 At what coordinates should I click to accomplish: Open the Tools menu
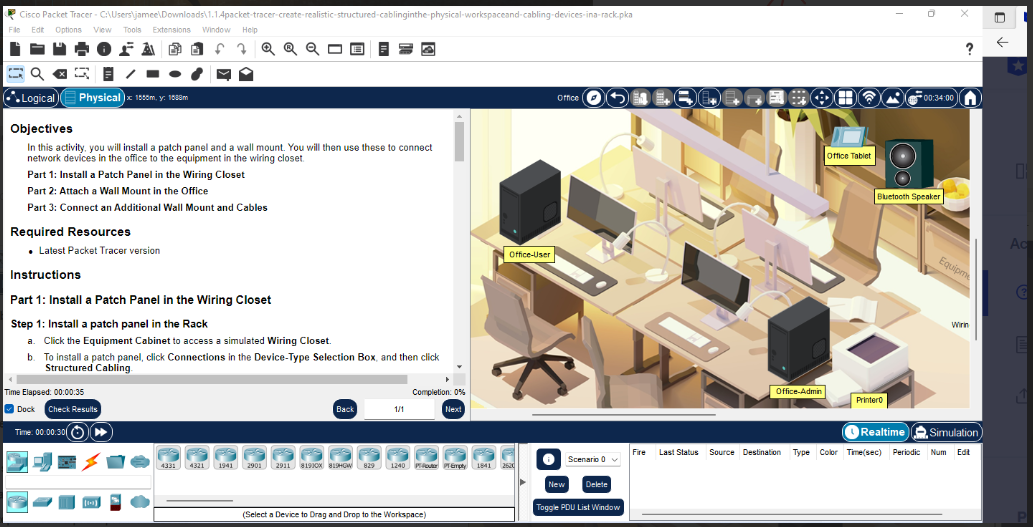132,30
